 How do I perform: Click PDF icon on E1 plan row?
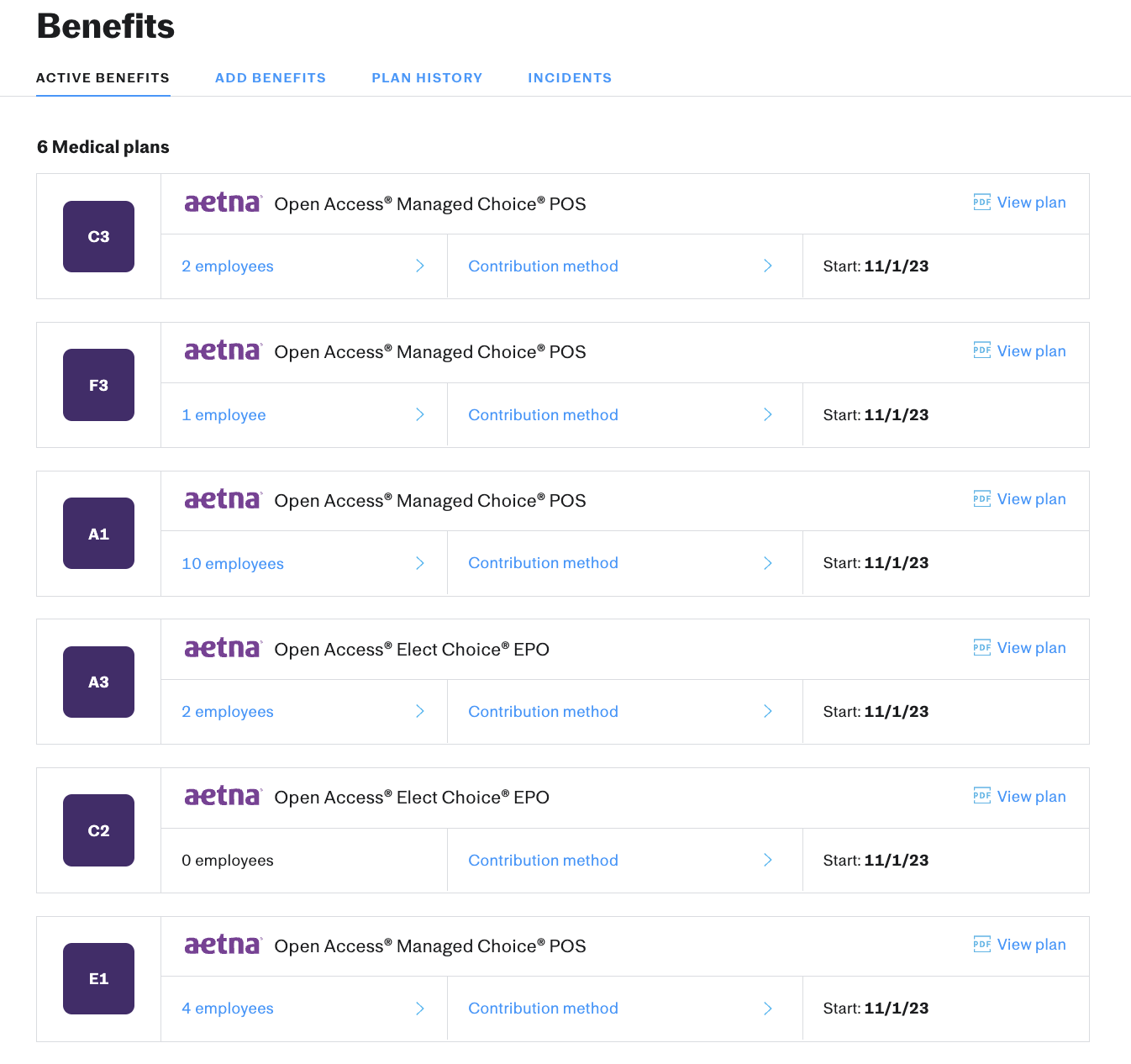(981, 945)
